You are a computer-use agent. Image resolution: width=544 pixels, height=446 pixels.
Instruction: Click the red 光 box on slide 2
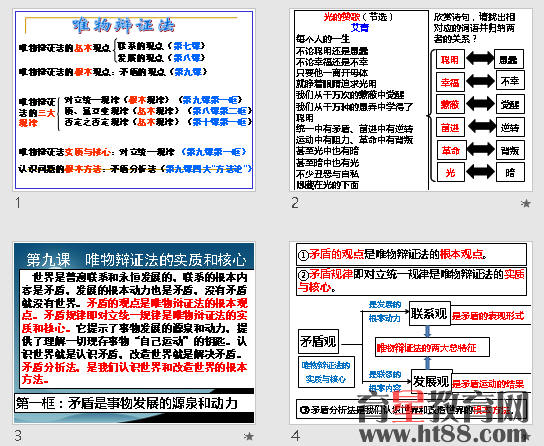coord(450,172)
